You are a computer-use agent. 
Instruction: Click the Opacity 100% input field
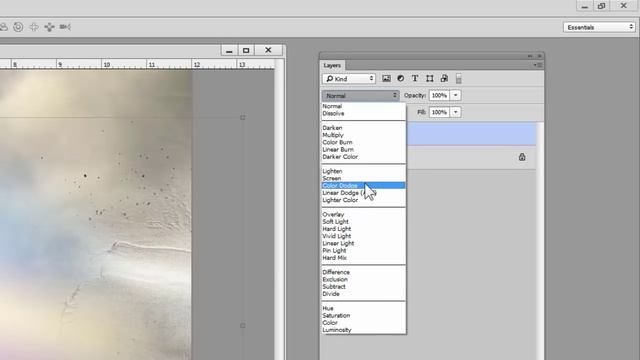(439, 95)
